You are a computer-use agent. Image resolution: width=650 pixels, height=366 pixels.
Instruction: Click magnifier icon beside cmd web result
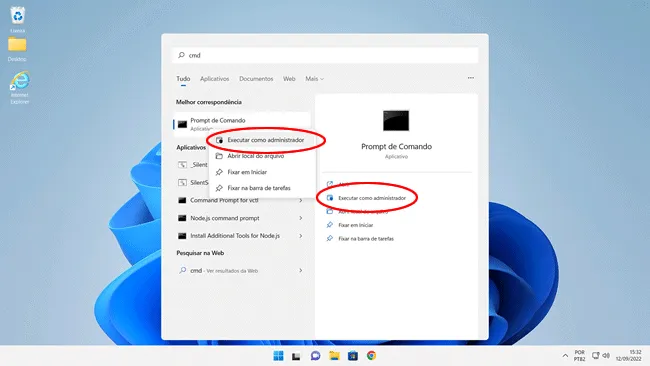(x=182, y=270)
